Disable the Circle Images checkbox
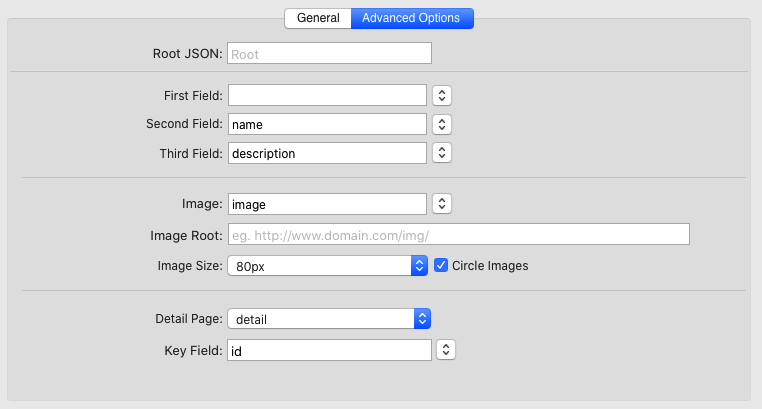This screenshot has width=762, height=409. (x=441, y=266)
